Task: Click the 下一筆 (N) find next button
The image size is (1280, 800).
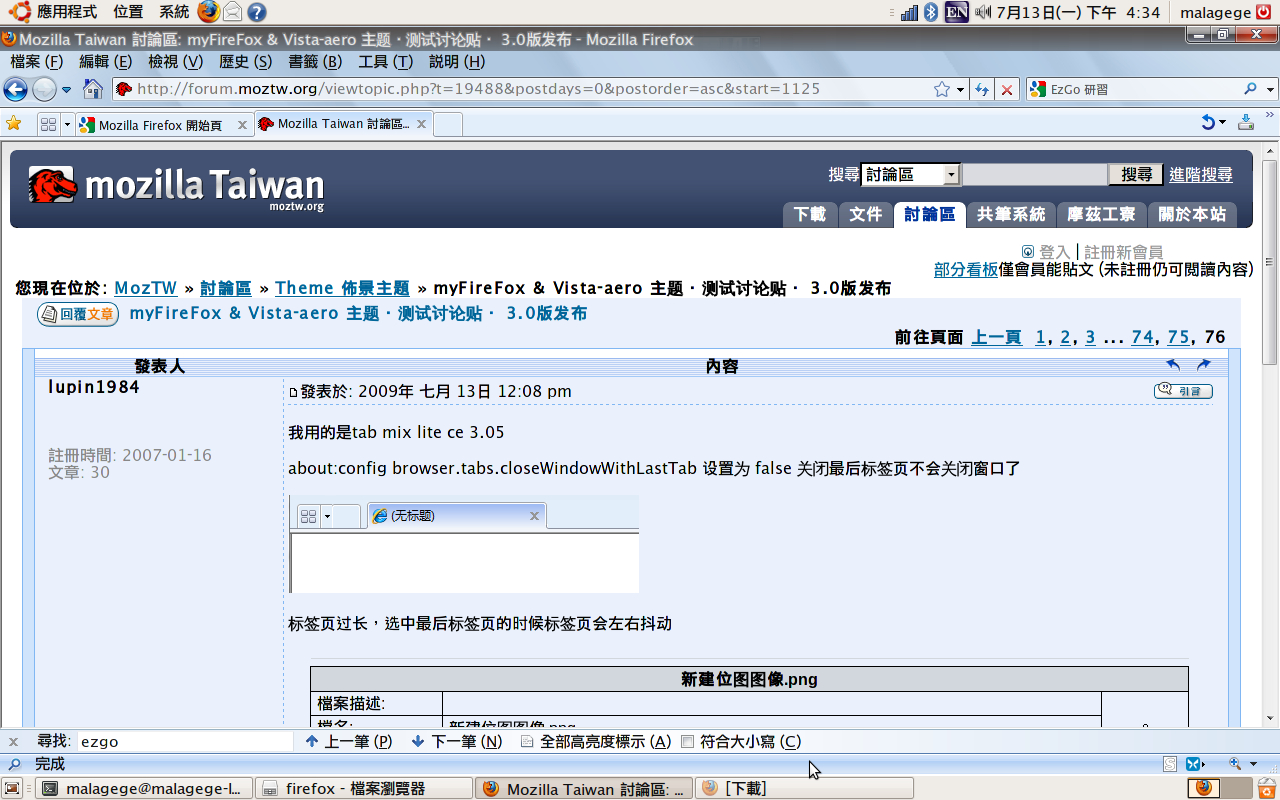Action: point(457,742)
